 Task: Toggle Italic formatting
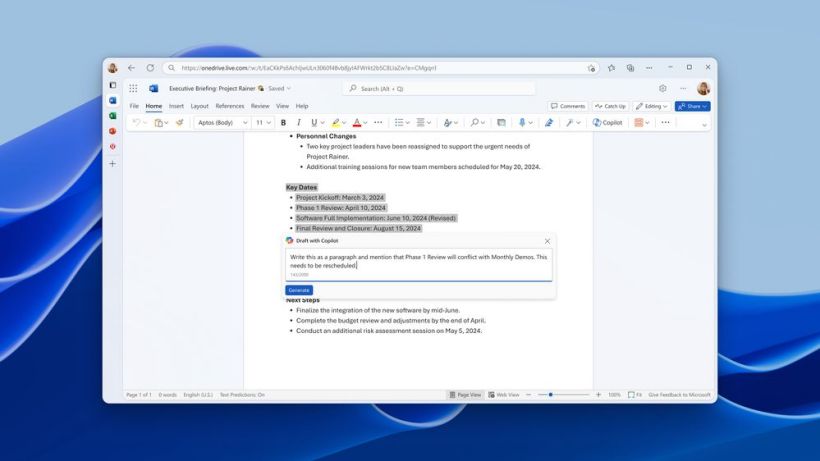point(299,122)
